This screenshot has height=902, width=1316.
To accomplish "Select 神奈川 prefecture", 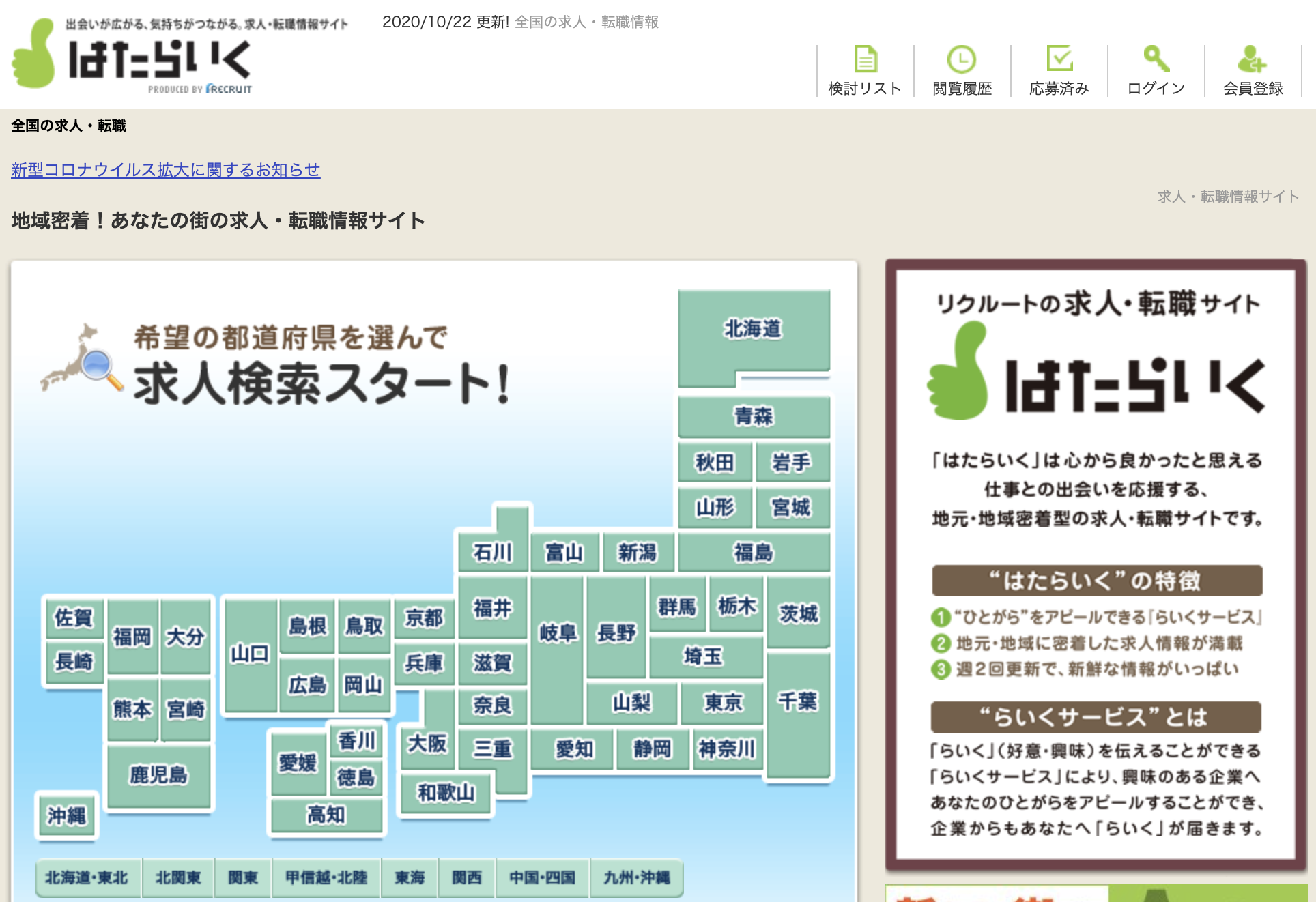I will [727, 748].
